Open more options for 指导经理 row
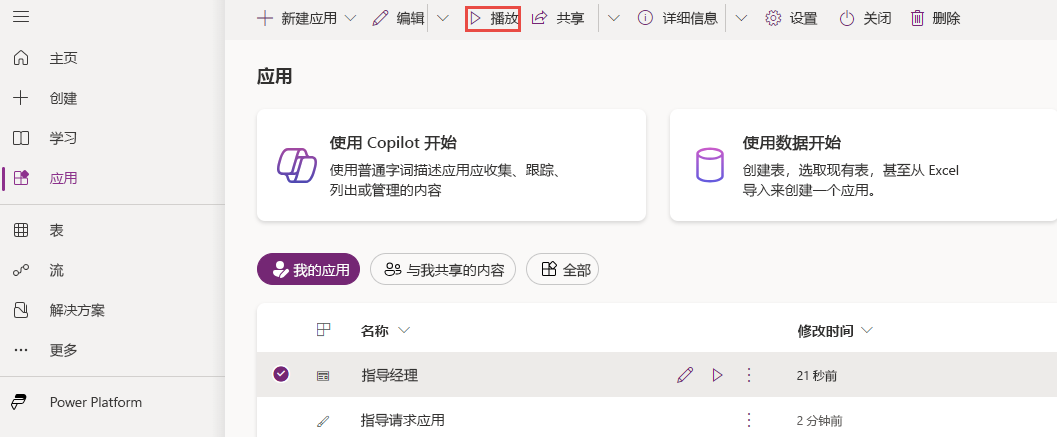 (748, 375)
